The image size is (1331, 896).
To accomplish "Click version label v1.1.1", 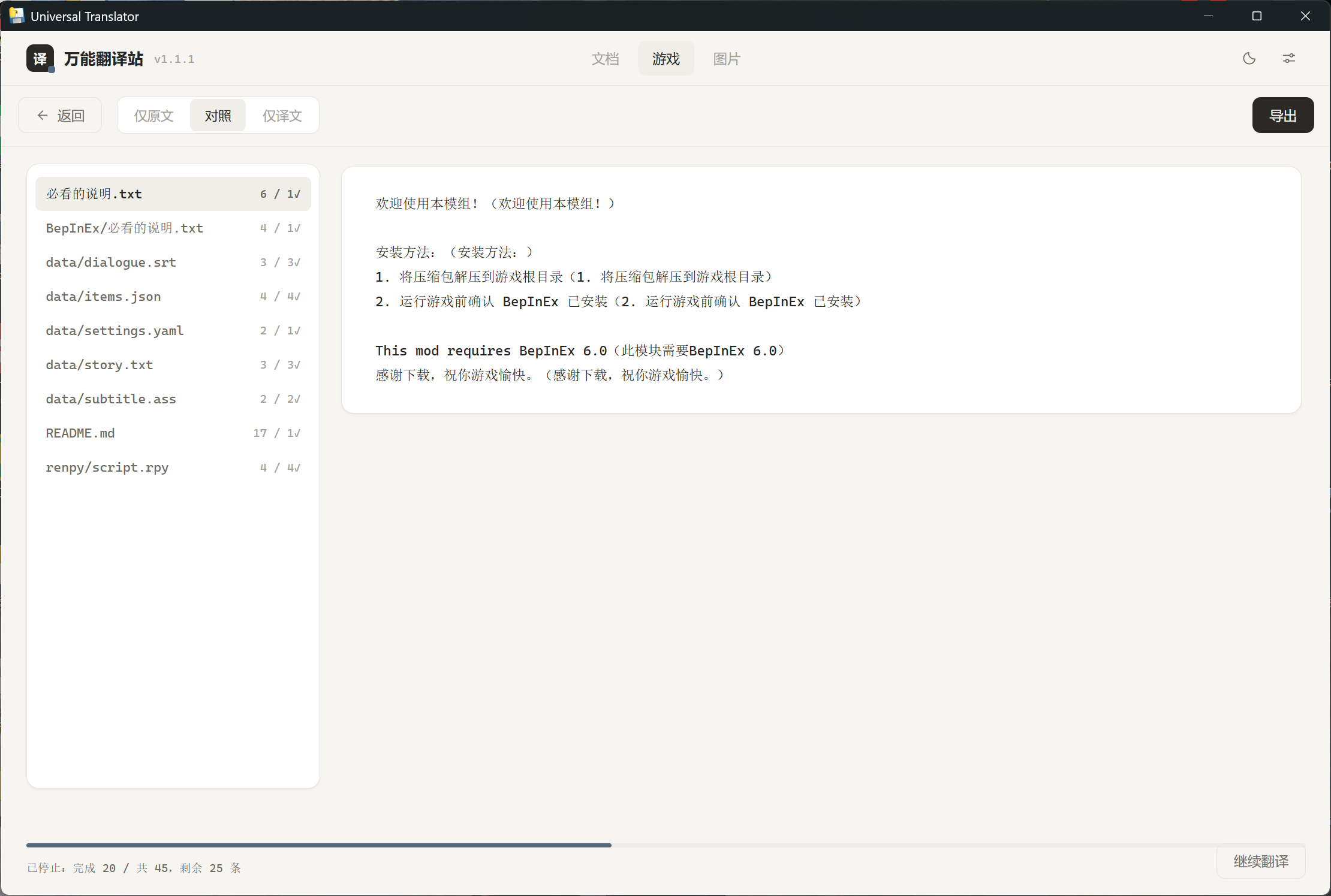I will 174,59.
